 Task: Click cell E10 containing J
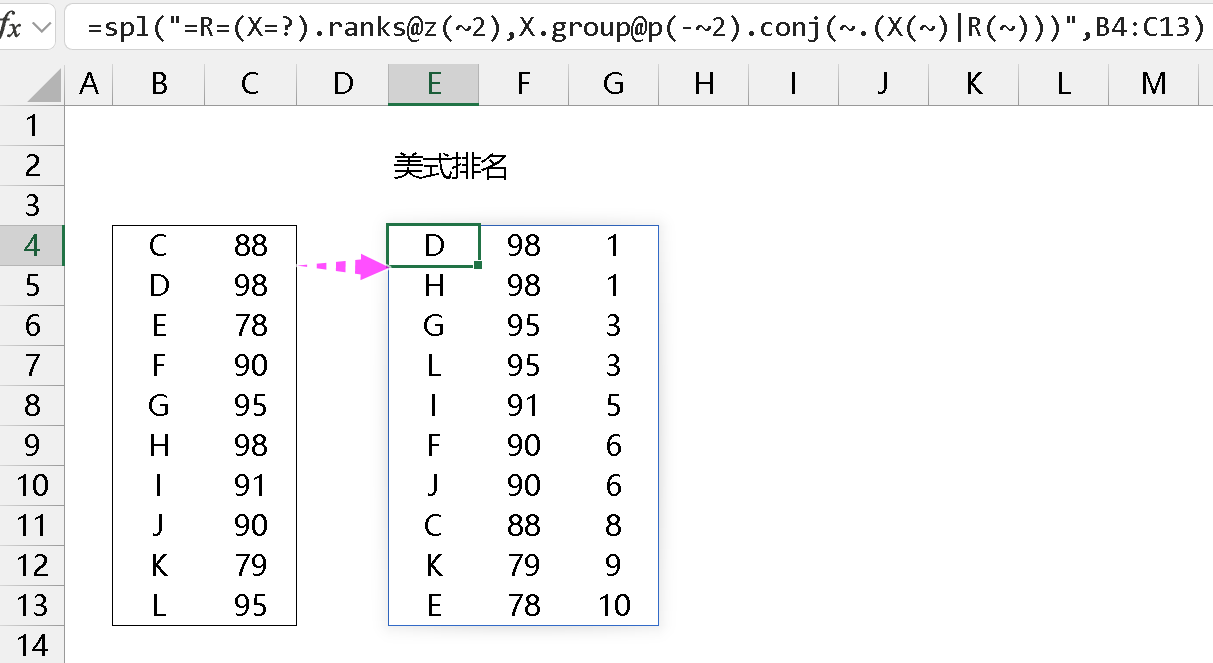[x=434, y=486]
